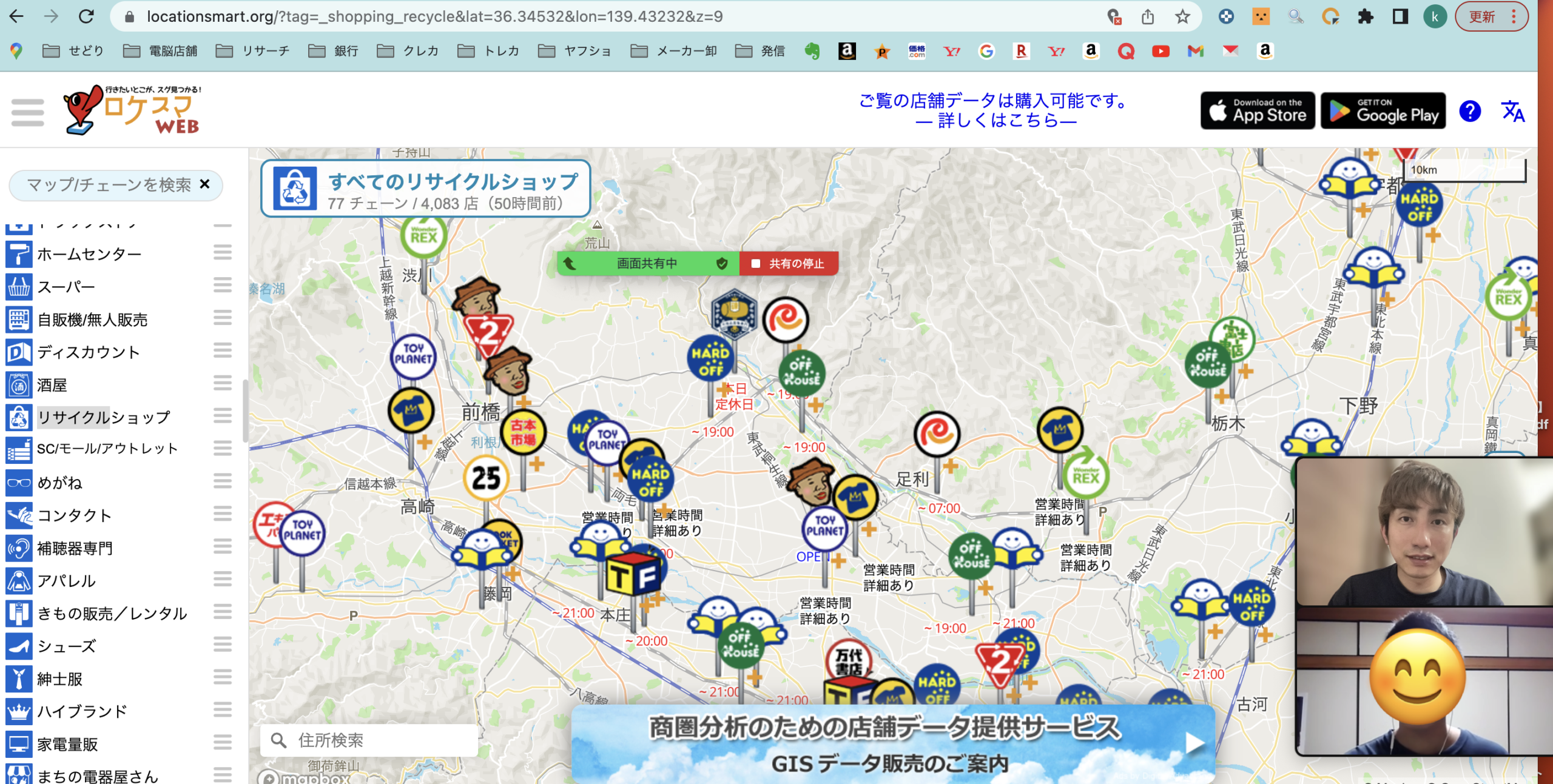Expand the ディスカウント row handle
The height and width of the screenshot is (784, 1553).
[223, 350]
